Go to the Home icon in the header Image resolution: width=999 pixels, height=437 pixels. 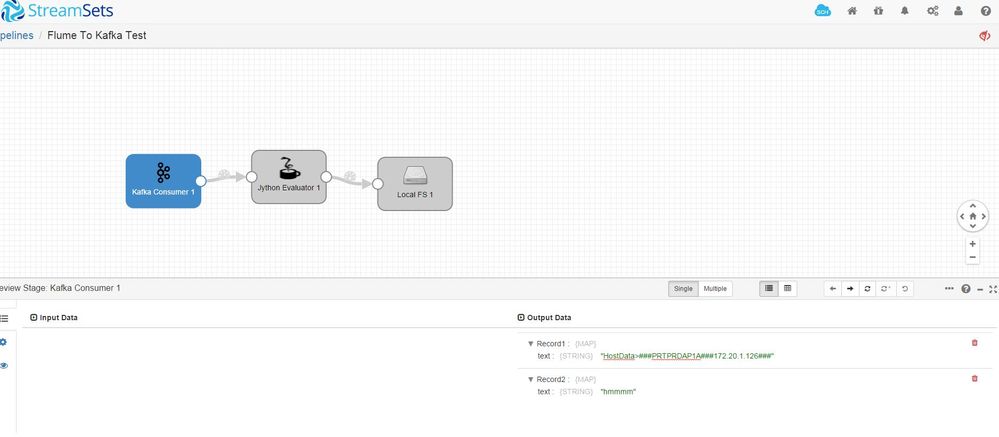852,11
